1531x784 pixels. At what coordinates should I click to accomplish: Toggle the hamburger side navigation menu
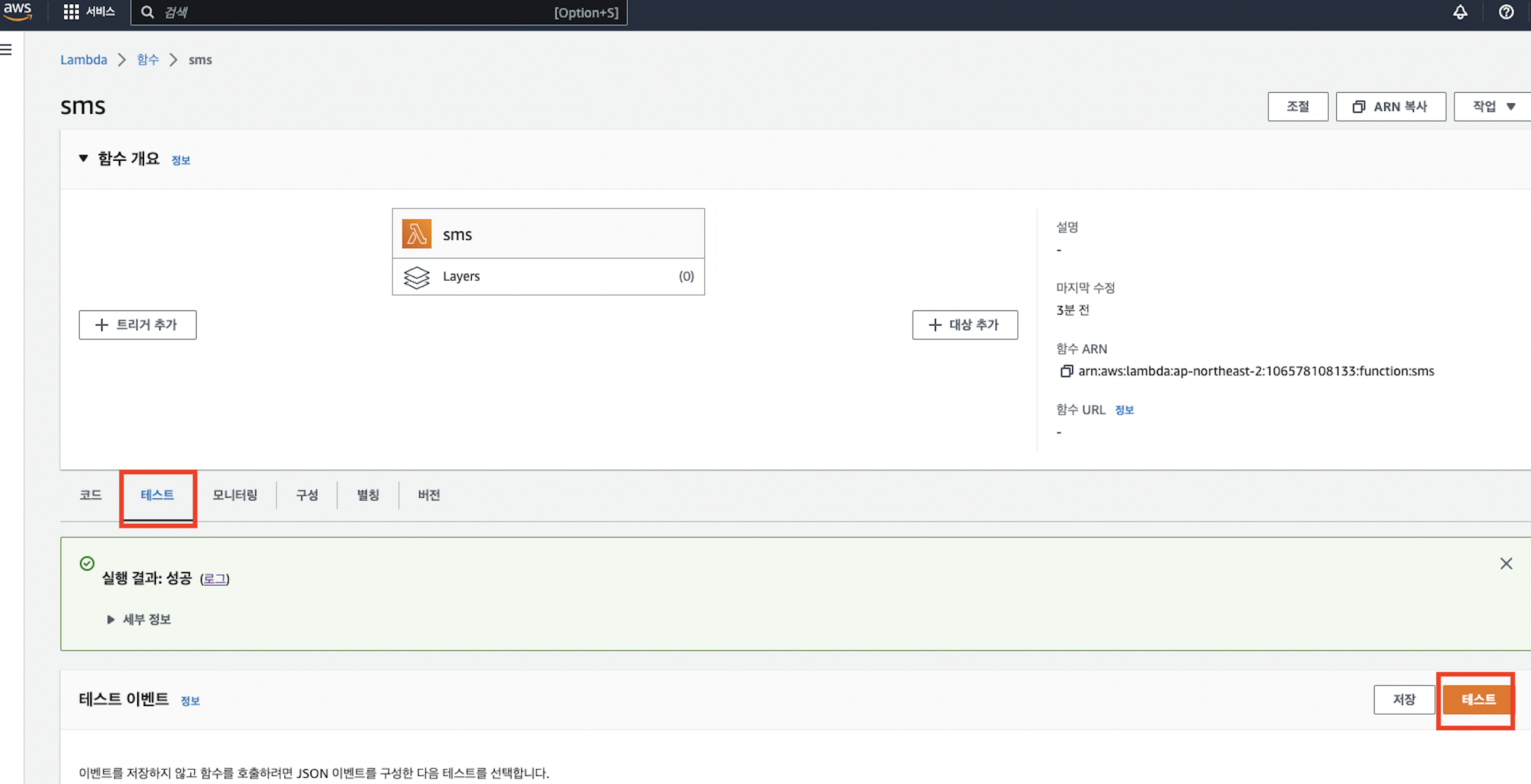[7, 49]
